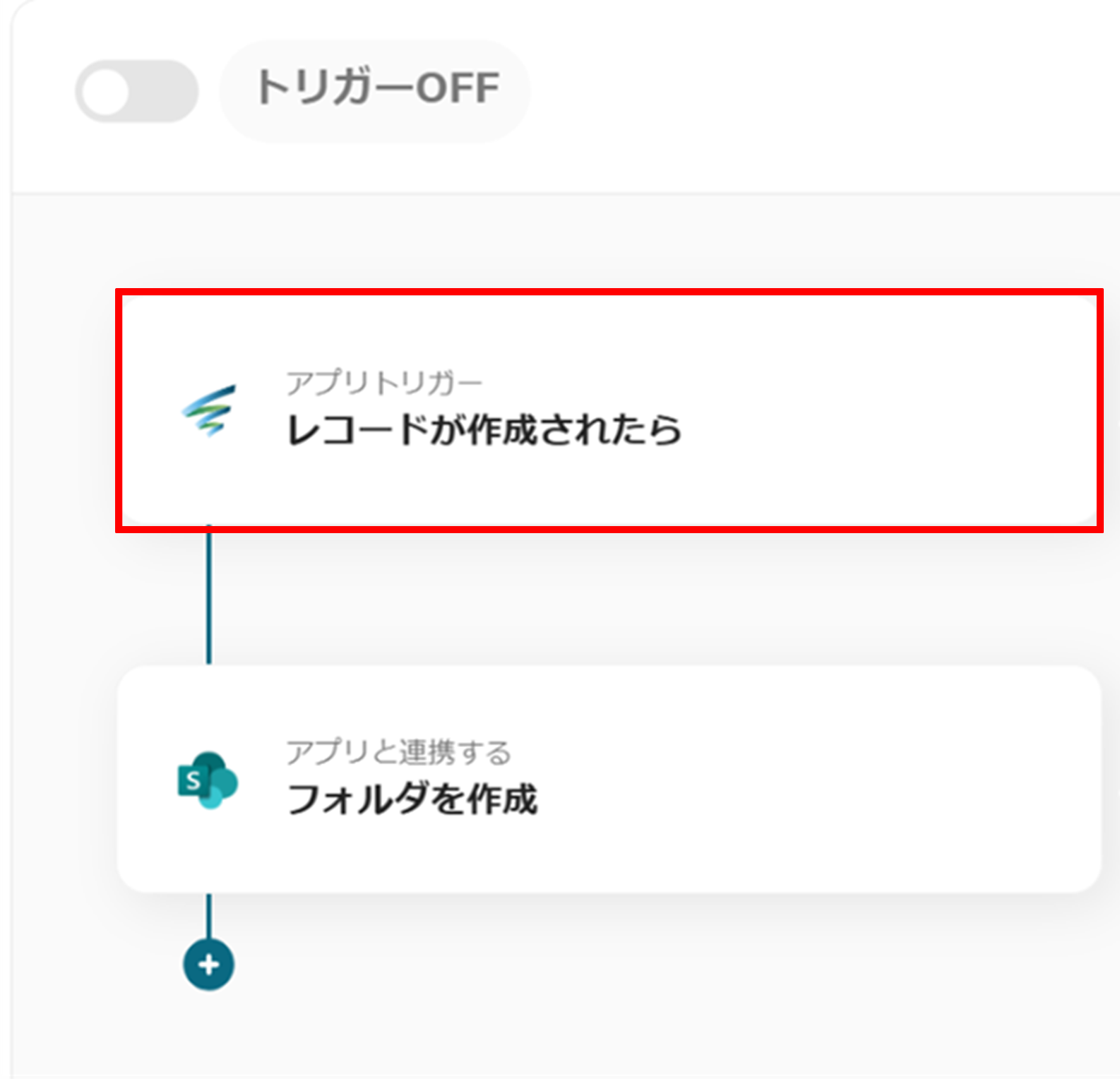
Task: Click the レコードが作成されたら title text
Action: click(484, 429)
